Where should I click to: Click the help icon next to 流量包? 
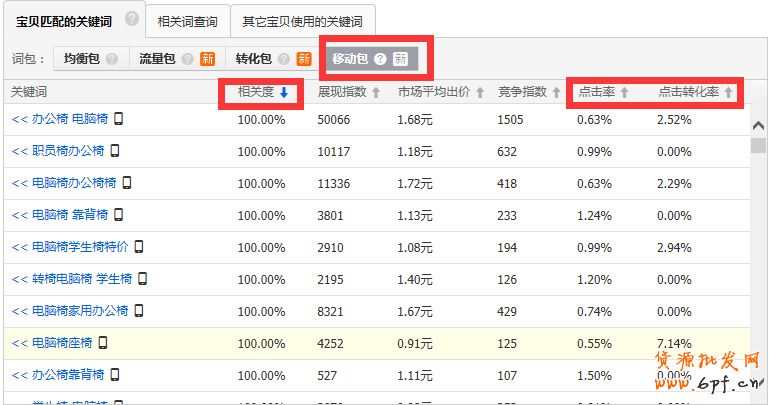tap(187, 59)
